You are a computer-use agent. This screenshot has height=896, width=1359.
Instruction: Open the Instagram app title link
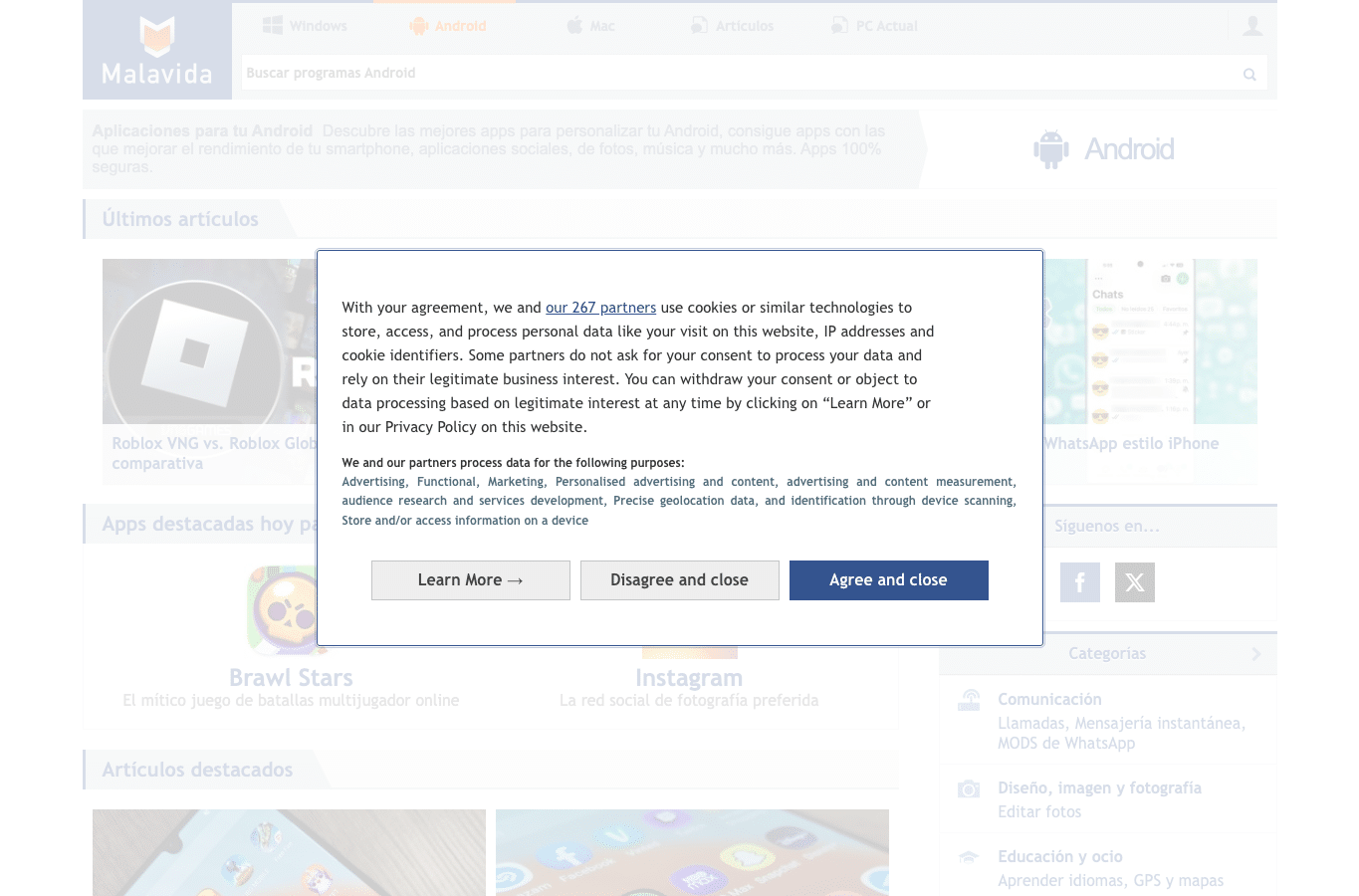tap(689, 678)
